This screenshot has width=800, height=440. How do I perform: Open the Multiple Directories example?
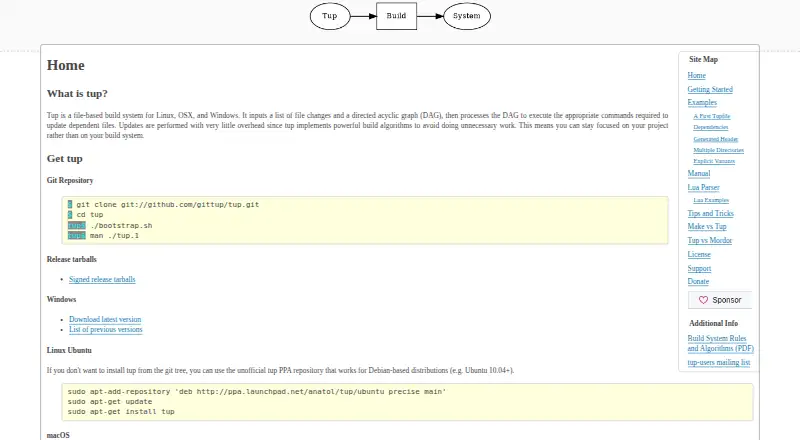pyautogui.click(x=718, y=150)
